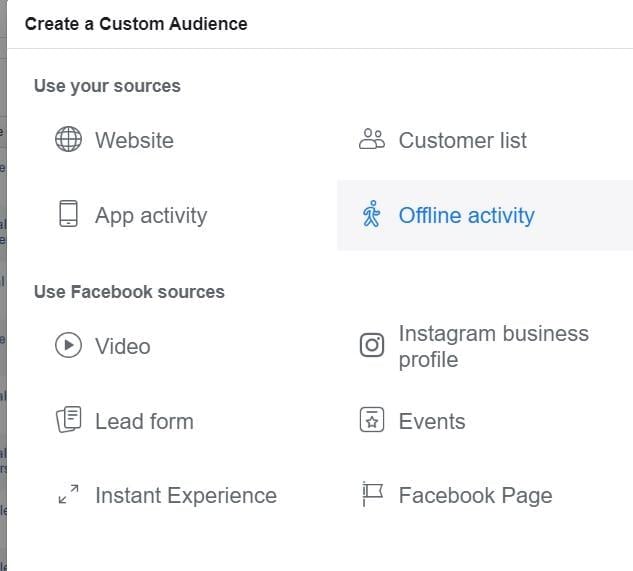Click the Lead form document icon
Viewport: 633px width, 571px height.
68,420
